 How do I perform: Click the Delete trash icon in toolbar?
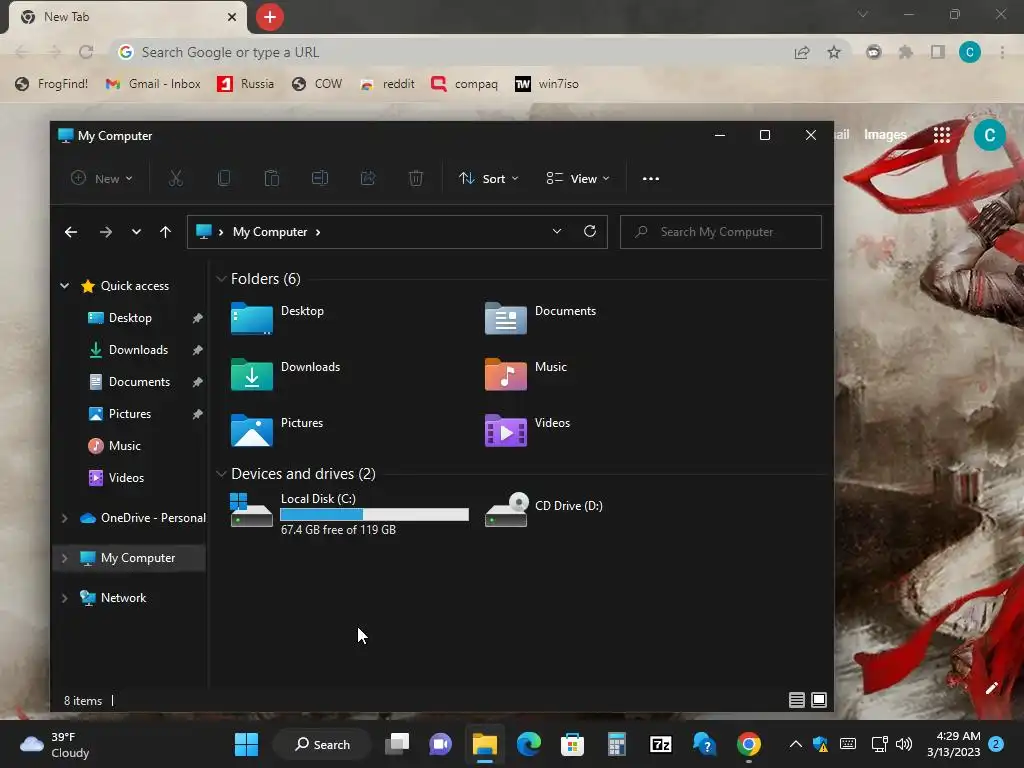(x=416, y=178)
